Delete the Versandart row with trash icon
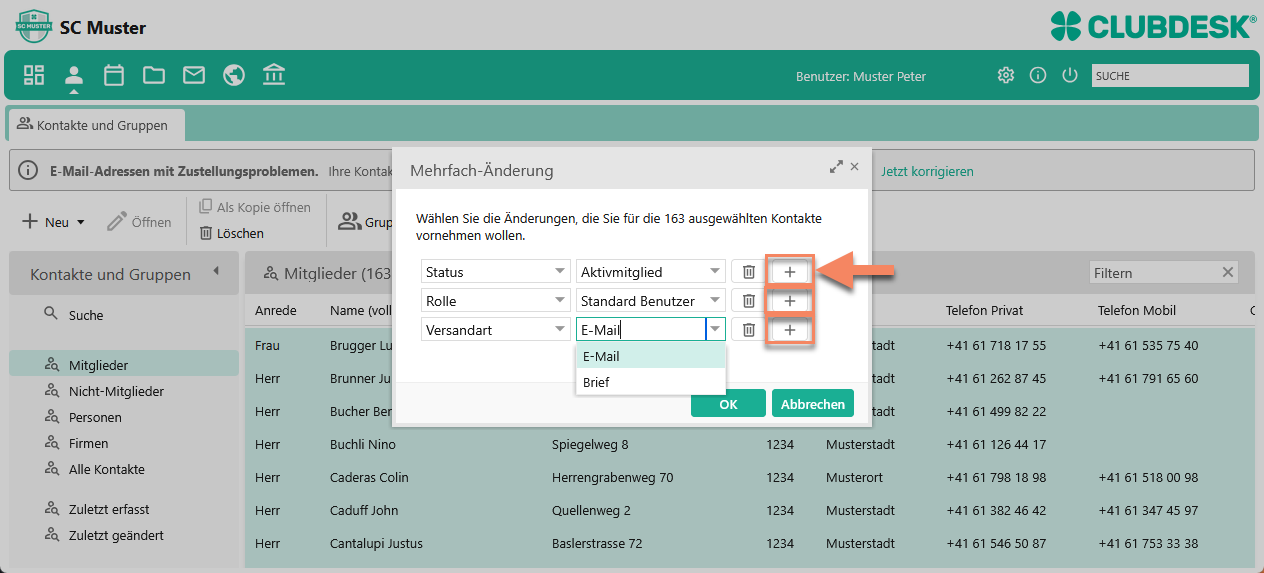 tap(748, 330)
